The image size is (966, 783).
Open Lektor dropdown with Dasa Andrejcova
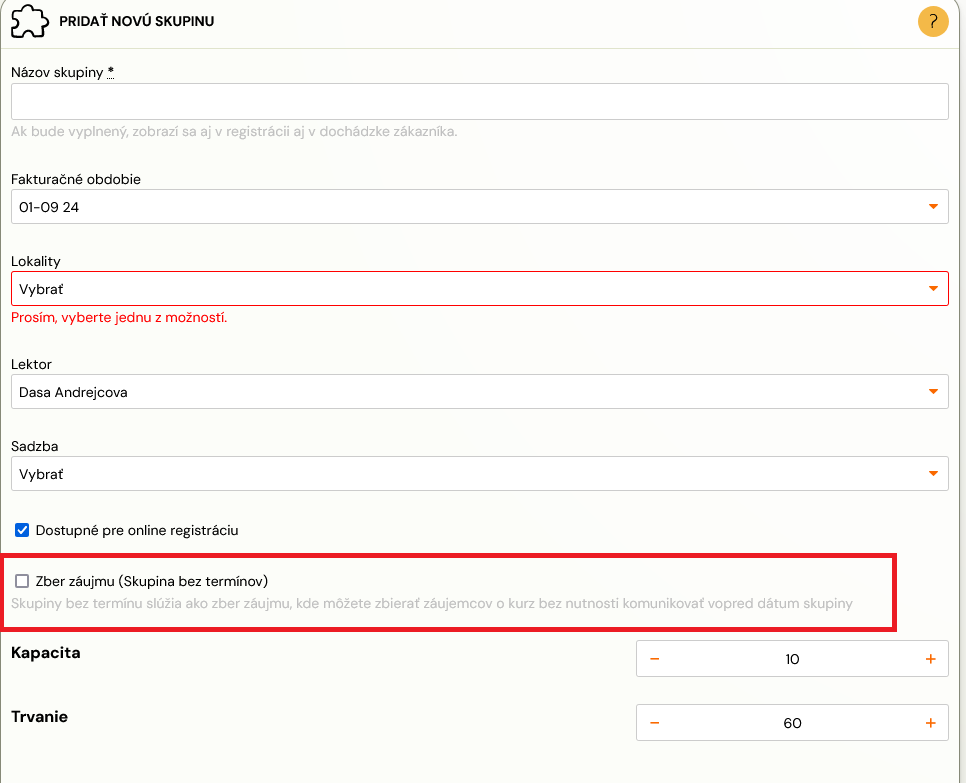(x=479, y=392)
